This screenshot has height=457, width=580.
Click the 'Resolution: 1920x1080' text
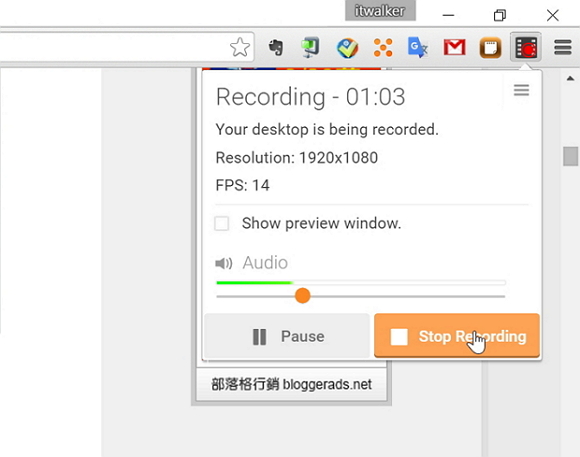pyautogui.click(x=297, y=158)
